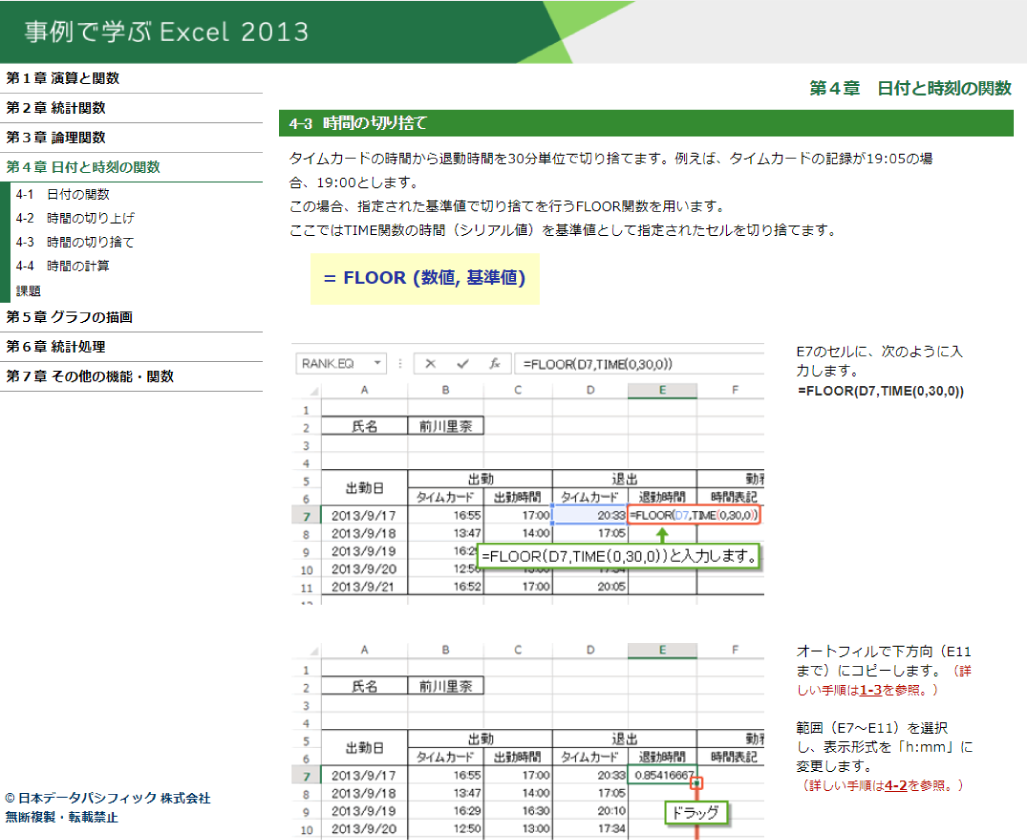Click the =FLOOR (数値, 基準値) syntax box
Viewport: 1027px width, 840px height.
coord(425,278)
